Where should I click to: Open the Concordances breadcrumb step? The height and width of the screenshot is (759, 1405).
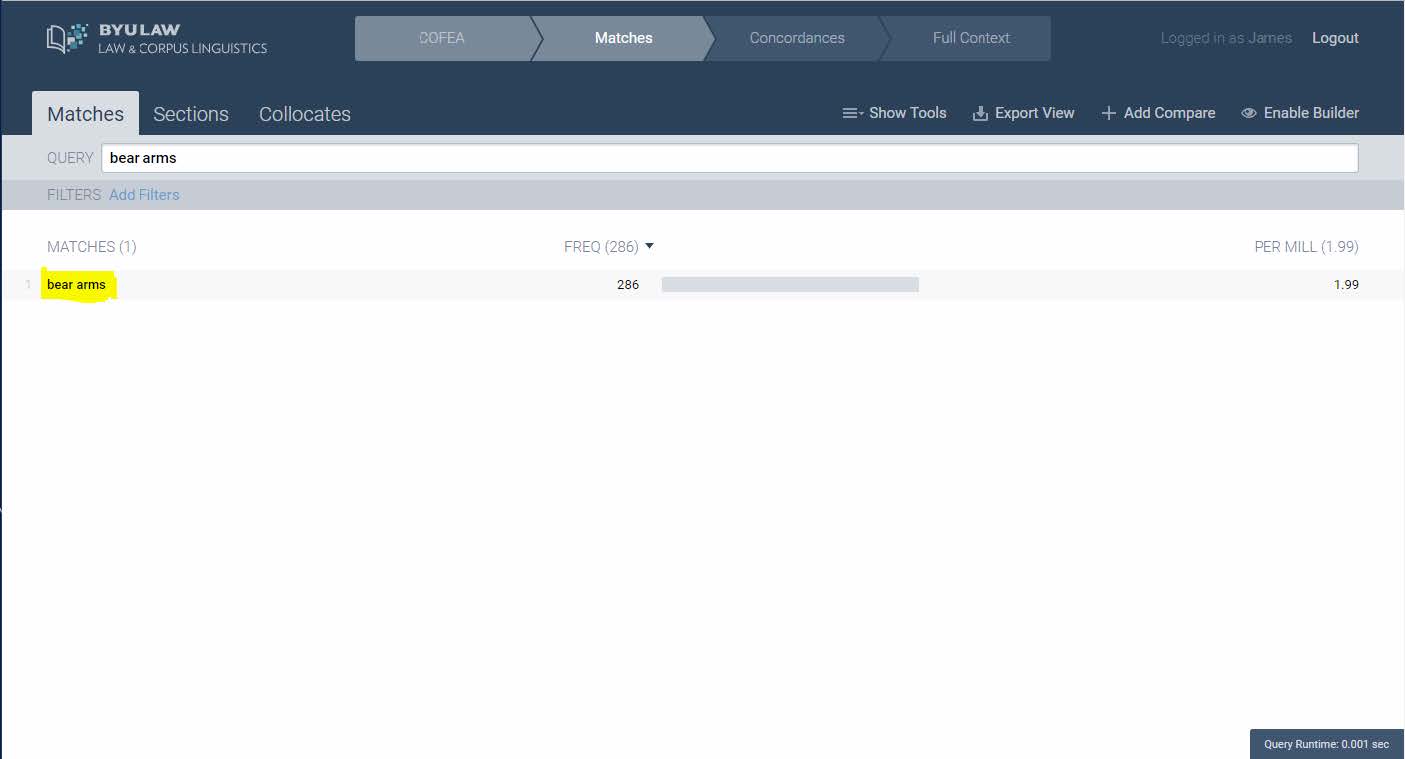point(796,38)
